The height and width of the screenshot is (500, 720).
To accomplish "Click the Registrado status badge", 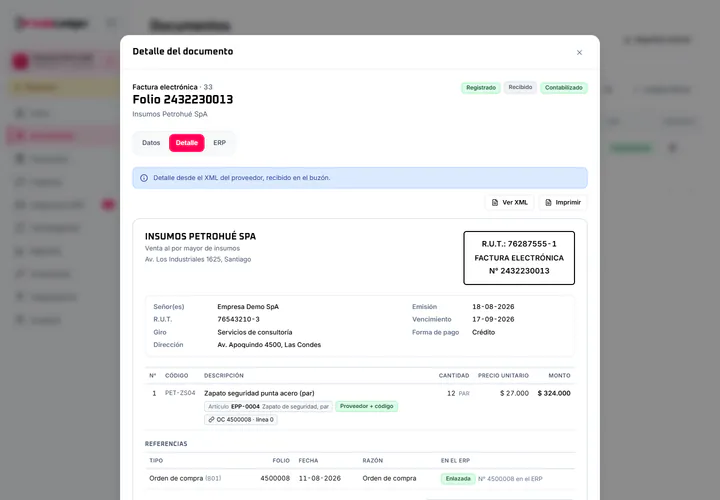I will click(x=481, y=88).
